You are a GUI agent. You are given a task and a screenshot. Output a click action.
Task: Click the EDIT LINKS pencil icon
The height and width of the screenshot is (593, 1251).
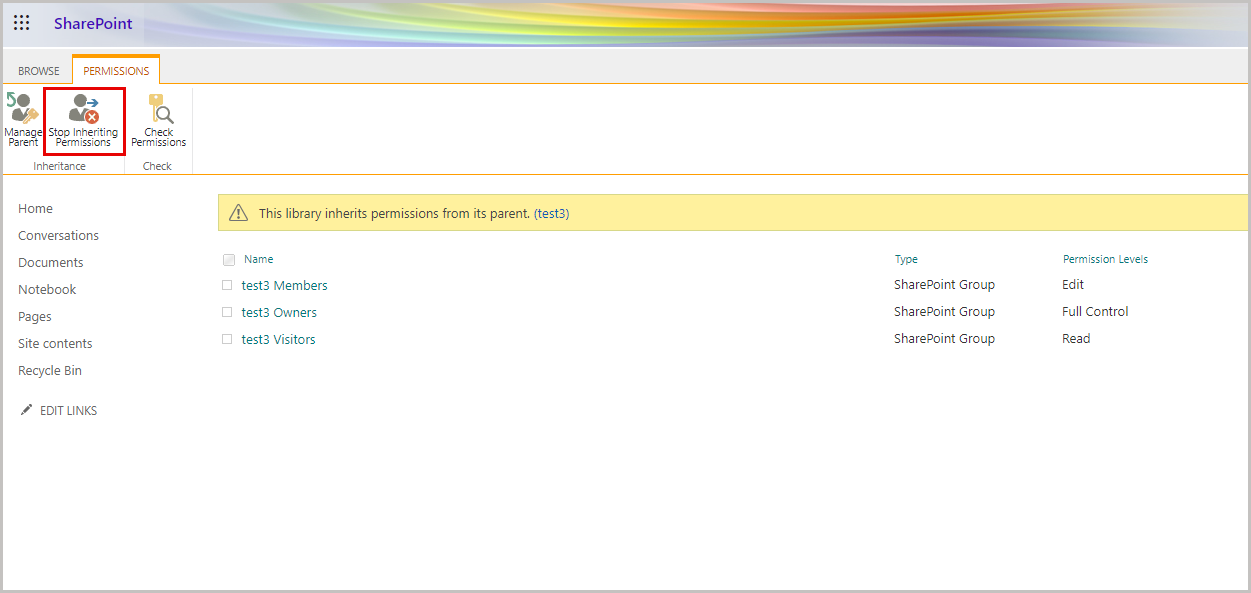[x=27, y=410]
